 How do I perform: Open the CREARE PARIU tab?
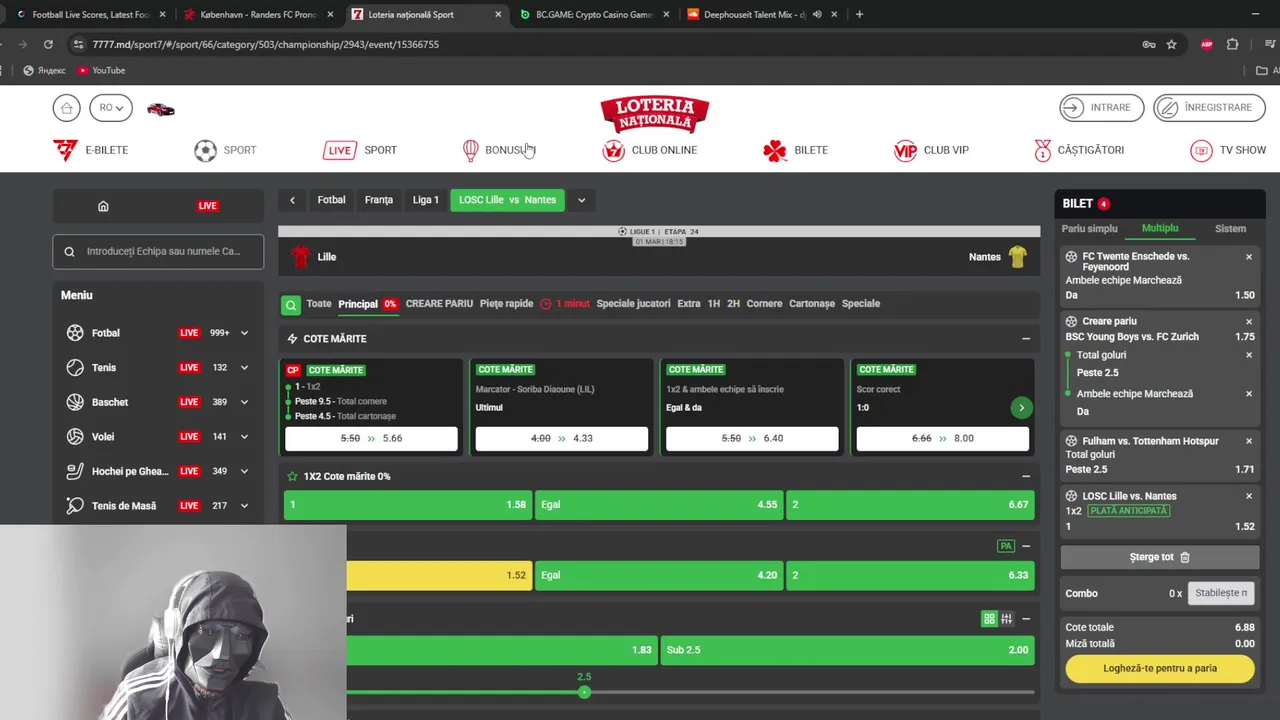(x=439, y=304)
